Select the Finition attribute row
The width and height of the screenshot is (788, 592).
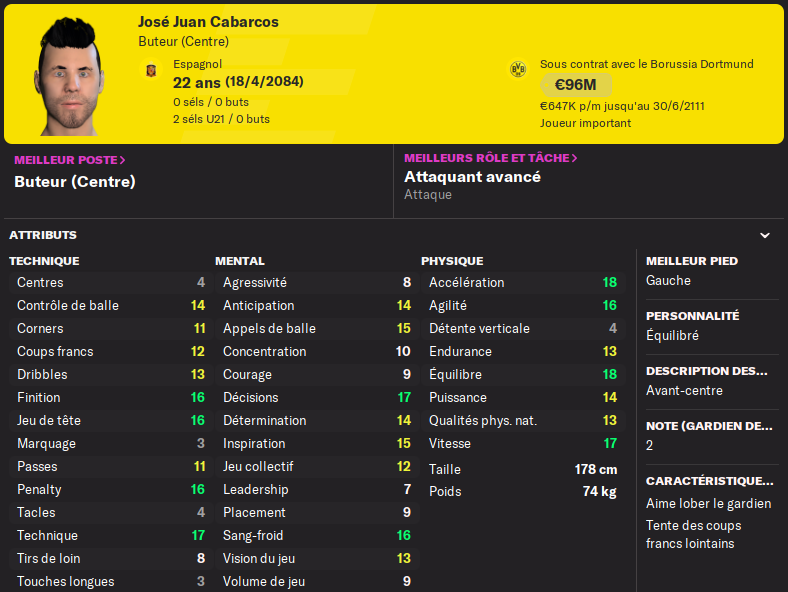[110, 397]
